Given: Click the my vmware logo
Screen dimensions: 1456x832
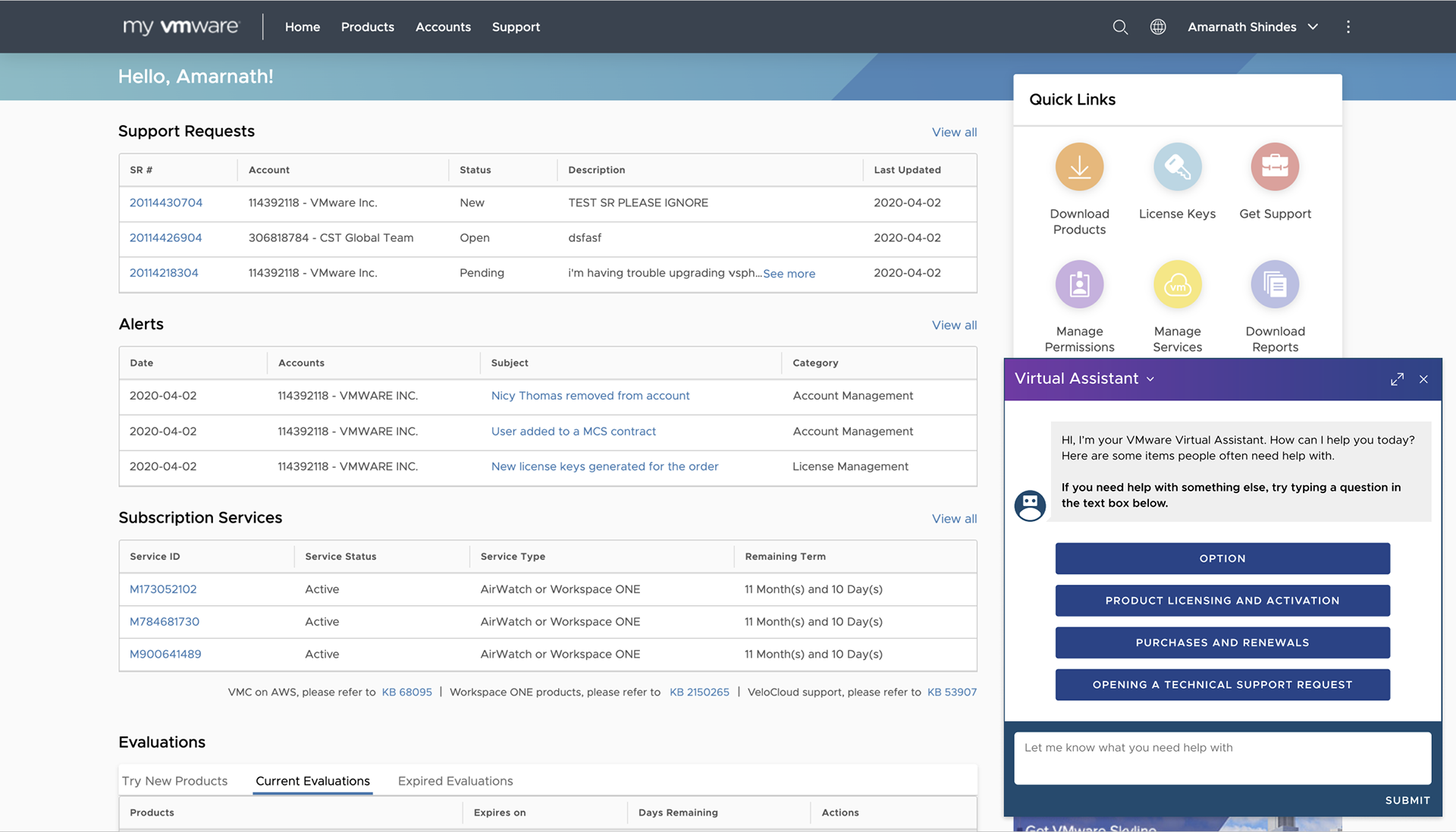Looking at the screenshot, I should click(180, 27).
